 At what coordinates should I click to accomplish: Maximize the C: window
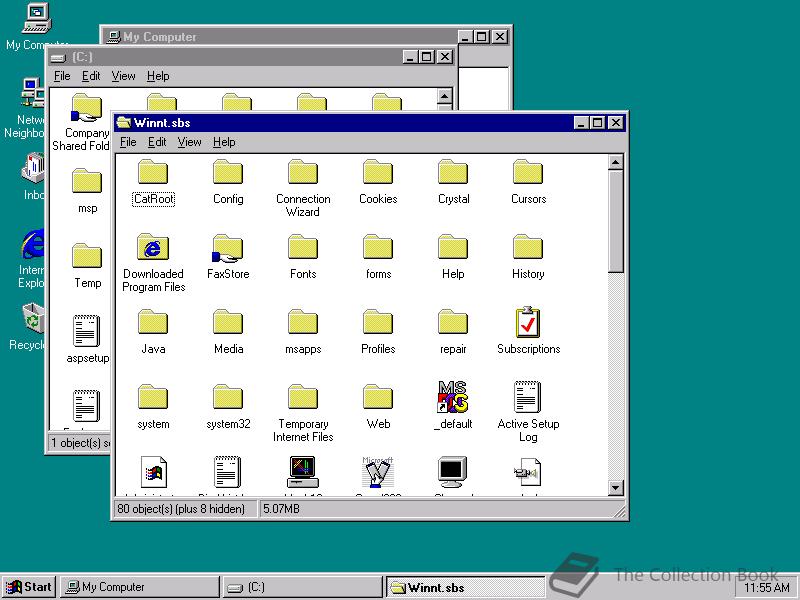point(427,57)
